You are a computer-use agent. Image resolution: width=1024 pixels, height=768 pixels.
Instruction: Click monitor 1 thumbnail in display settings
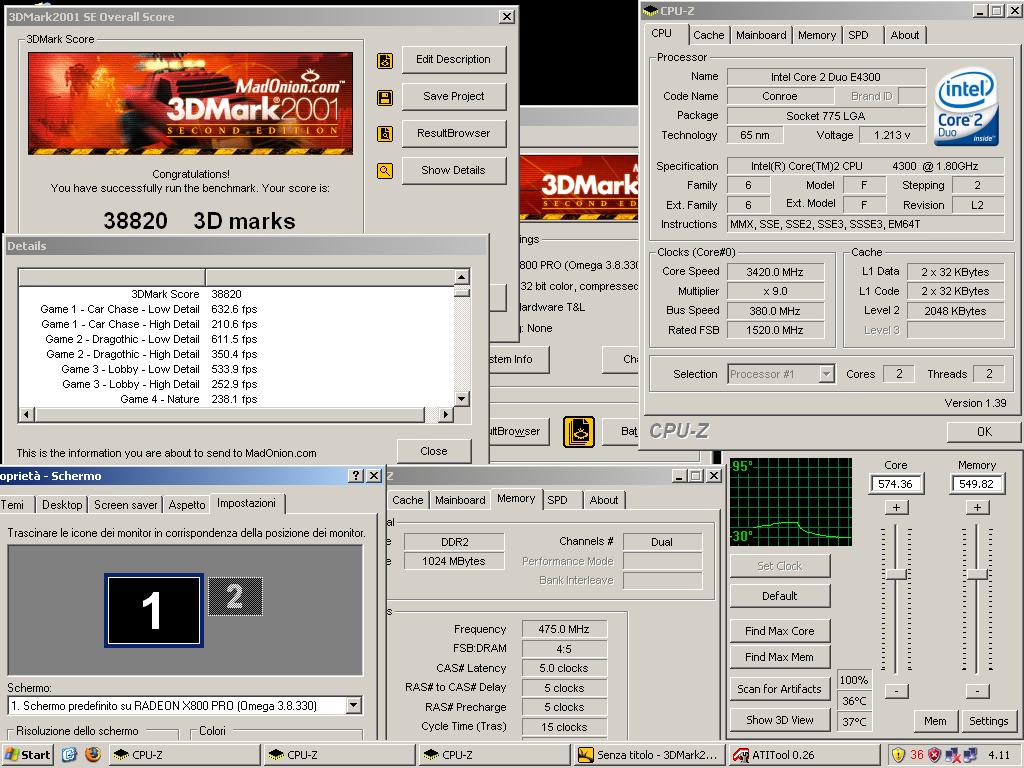(x=153, y=610)
